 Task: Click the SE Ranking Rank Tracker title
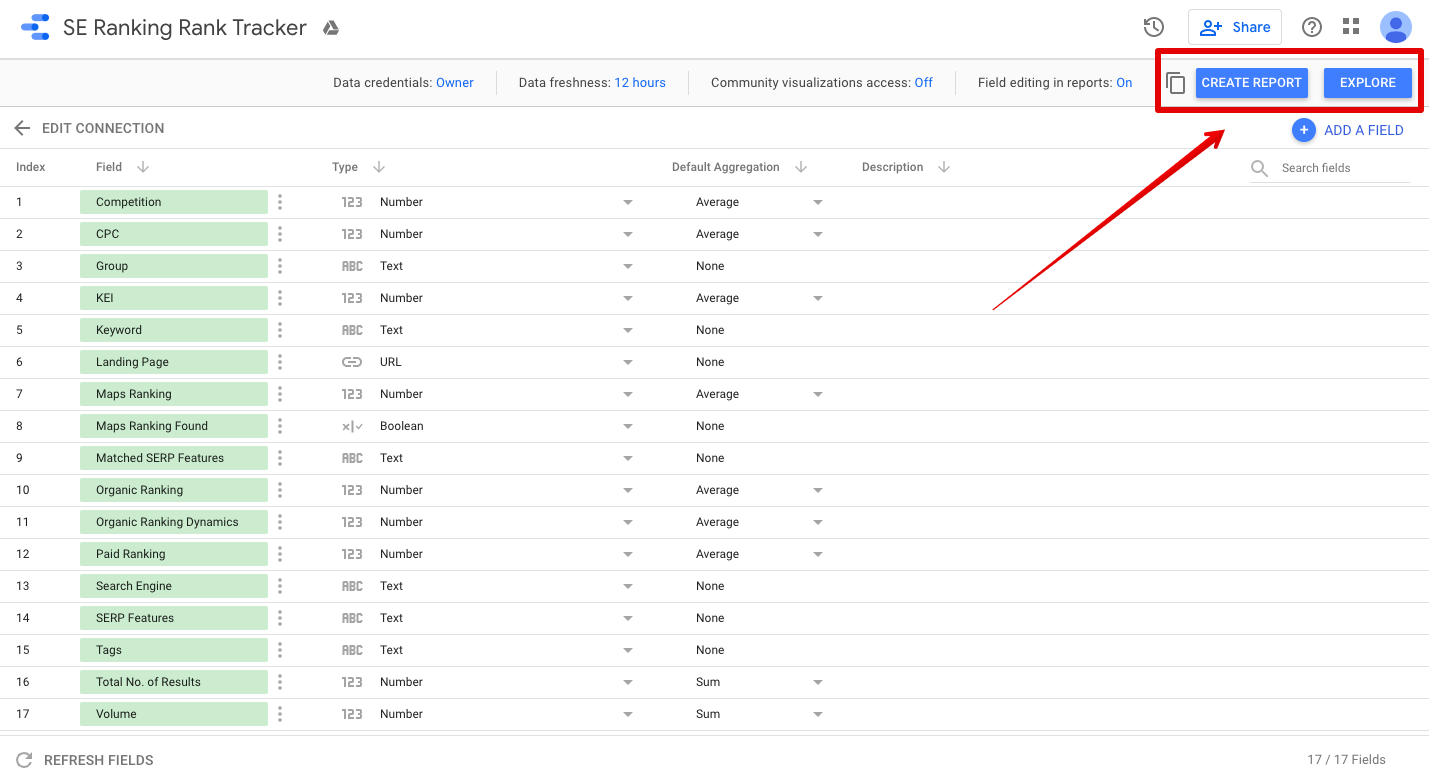coord(185,27)
